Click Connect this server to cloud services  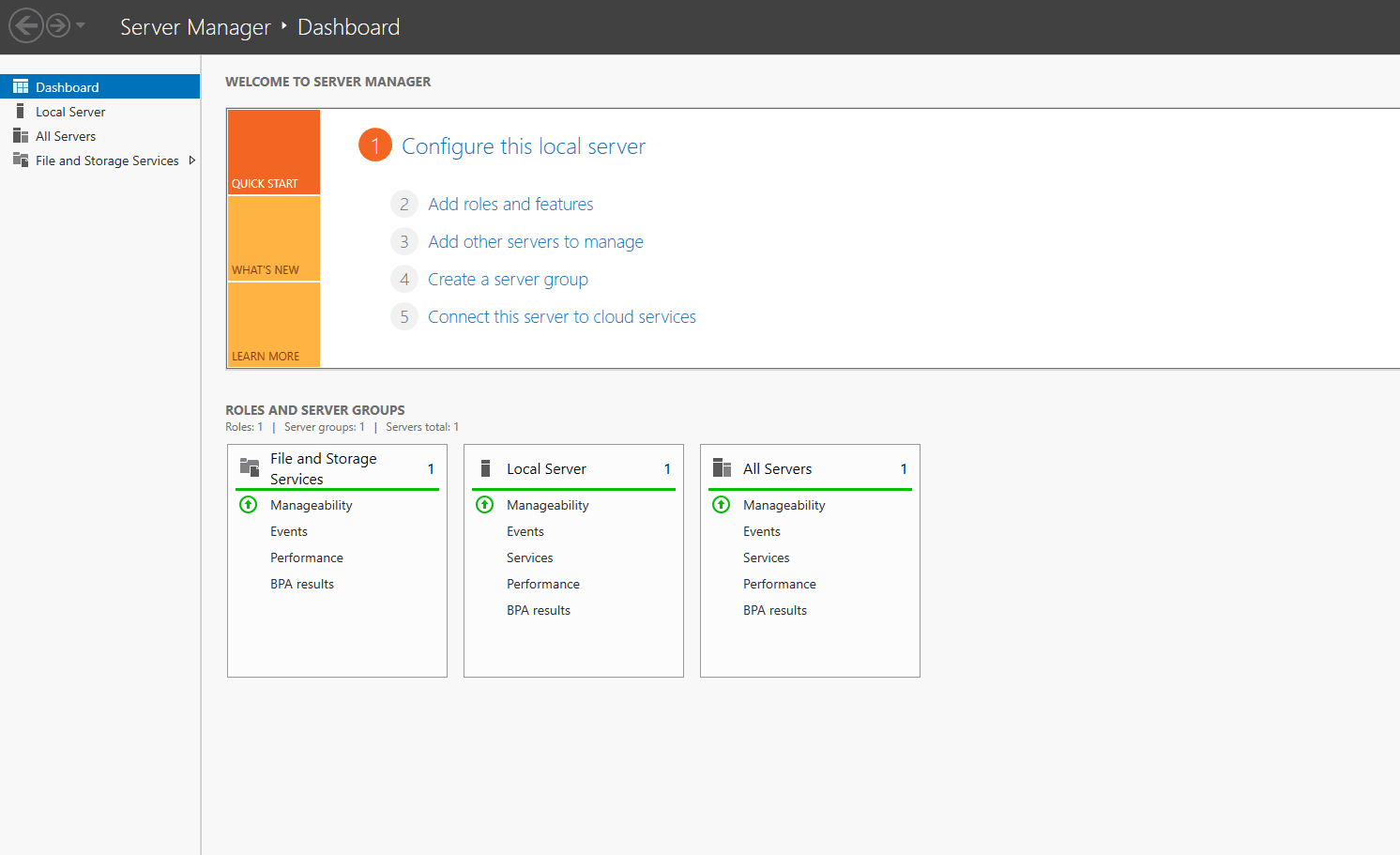pyautogui.click(x=562, y=317)
